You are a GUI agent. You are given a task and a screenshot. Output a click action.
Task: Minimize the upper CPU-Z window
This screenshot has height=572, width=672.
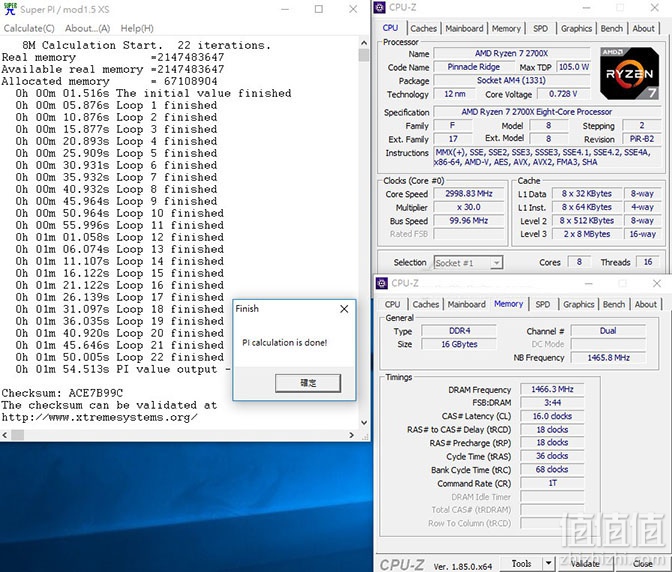(x=586, y=7)
